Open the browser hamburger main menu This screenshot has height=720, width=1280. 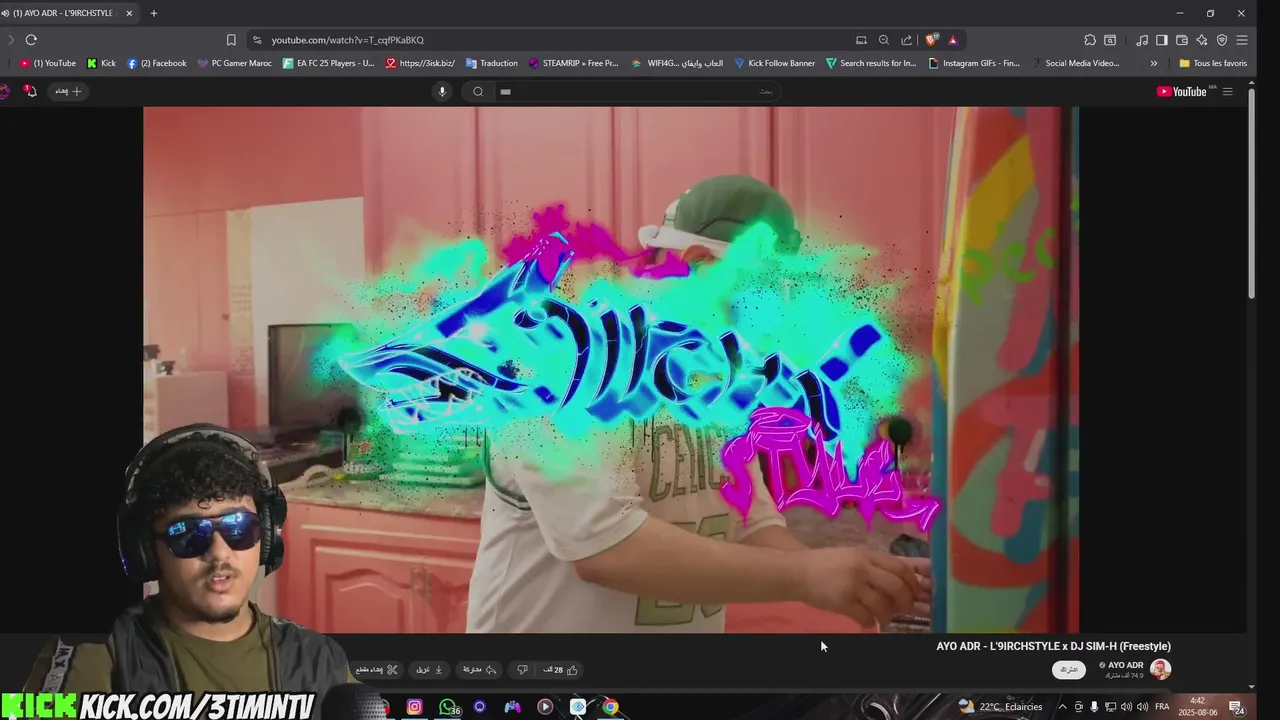pyautogui.click(x=1242, y=40)
